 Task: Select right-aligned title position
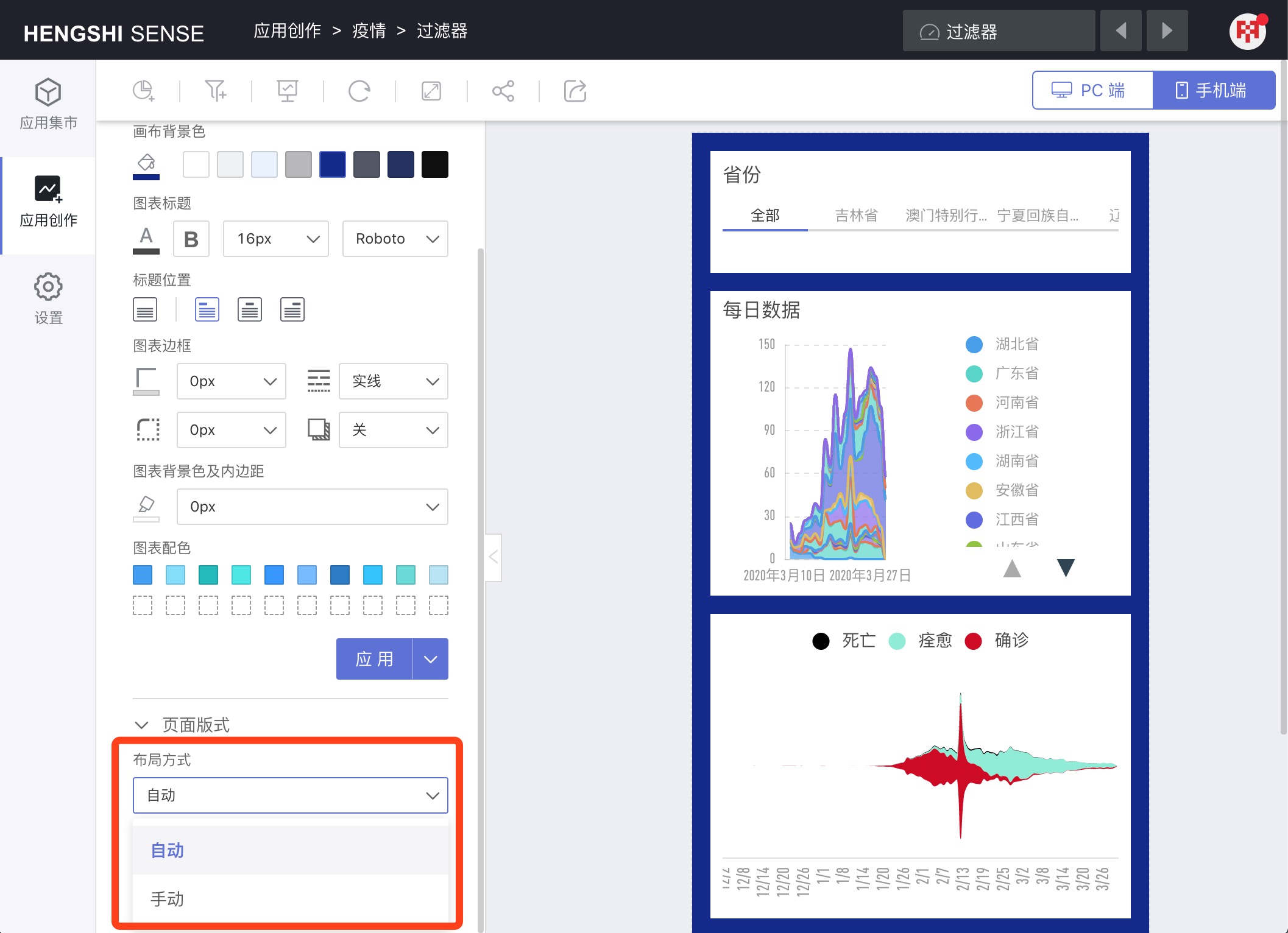292,309
